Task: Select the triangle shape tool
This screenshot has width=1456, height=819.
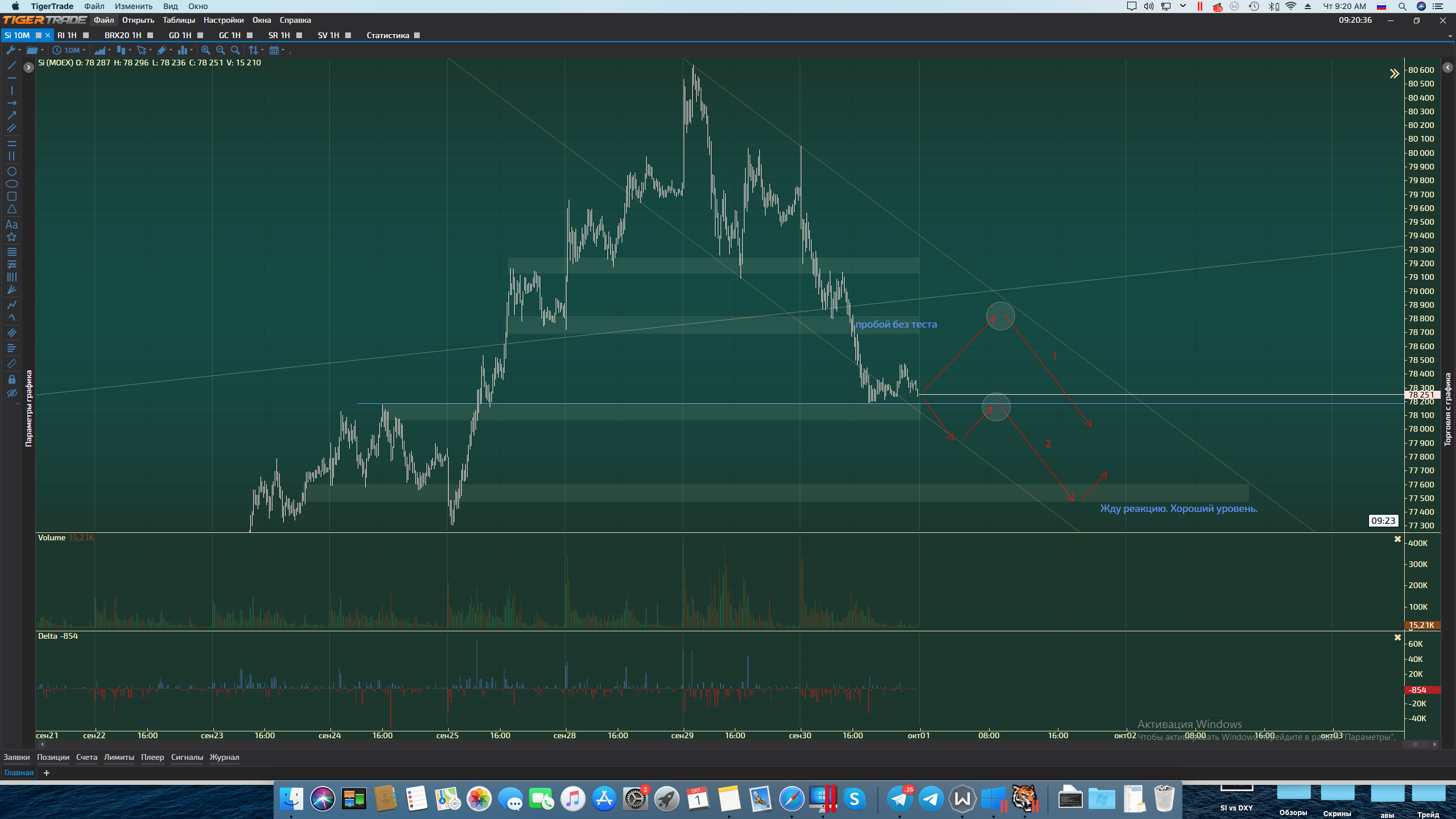Action: [11, 209]
